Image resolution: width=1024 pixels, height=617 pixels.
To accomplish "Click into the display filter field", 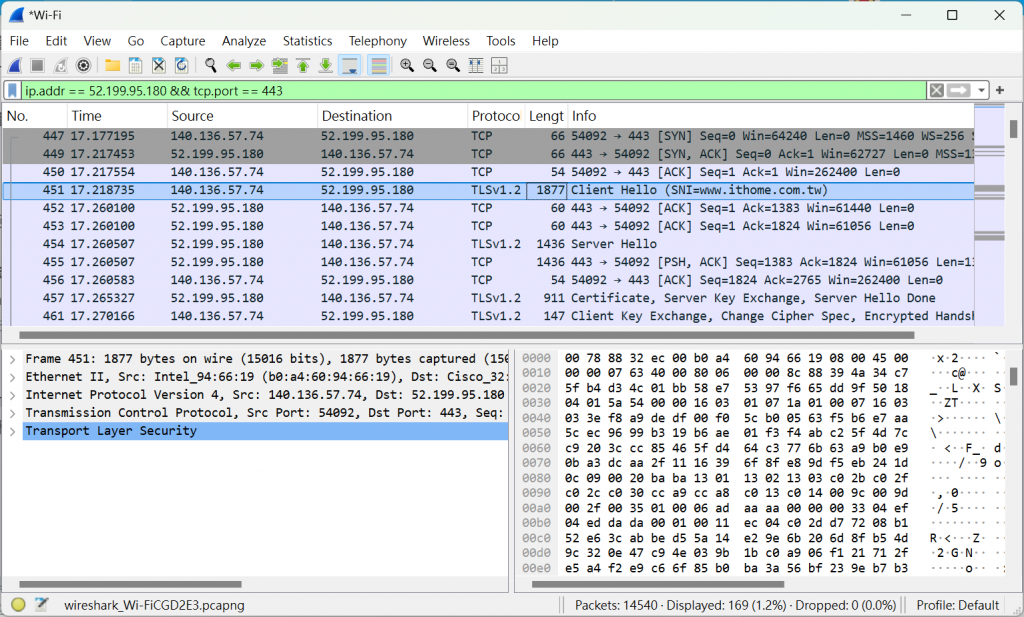I will 474,91.
